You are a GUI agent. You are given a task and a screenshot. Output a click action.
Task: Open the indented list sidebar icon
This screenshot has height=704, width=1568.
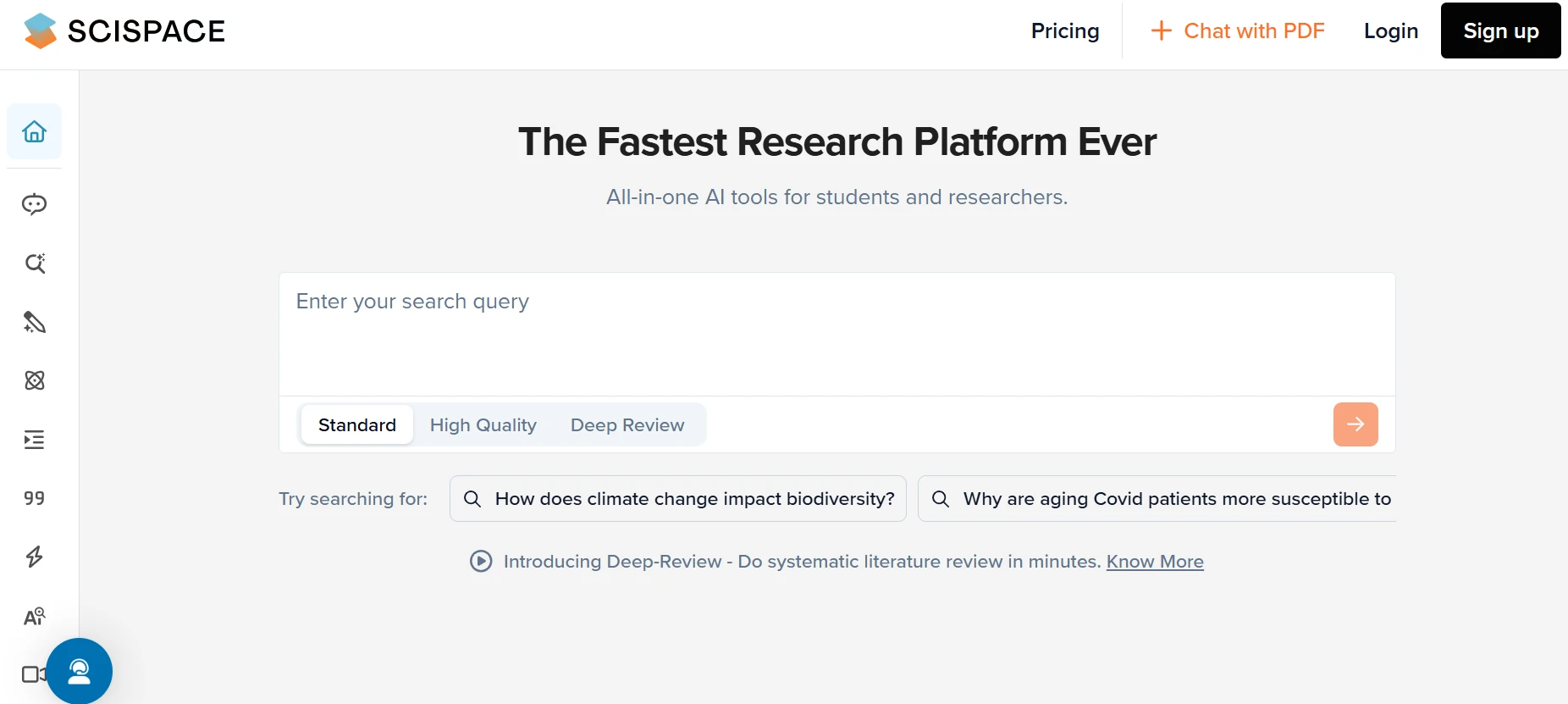click(x=35, y=440)
